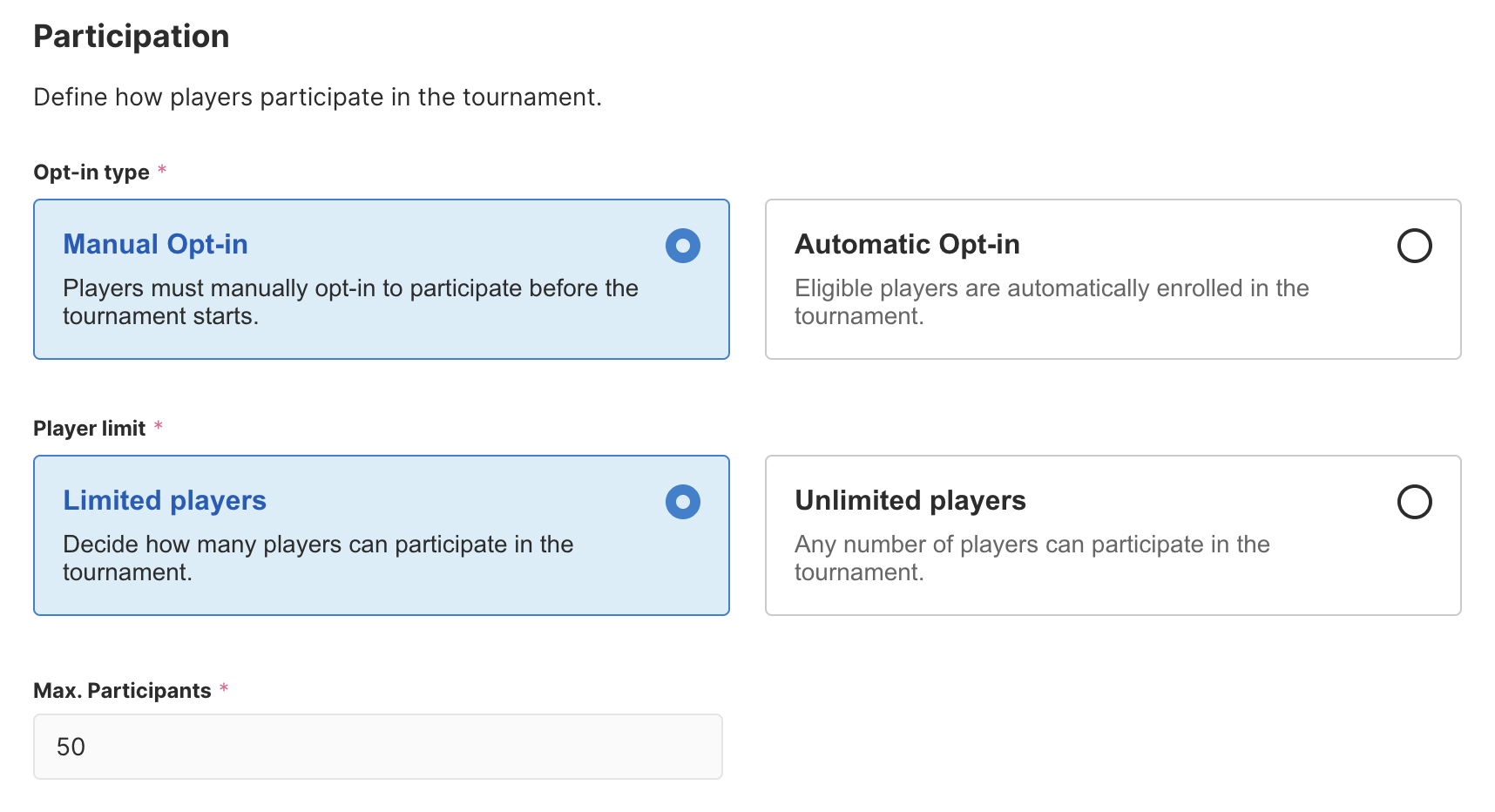Click the Automatic Opt-in card title
Viewport: 1495px width, 812px height.
point(906,245)
